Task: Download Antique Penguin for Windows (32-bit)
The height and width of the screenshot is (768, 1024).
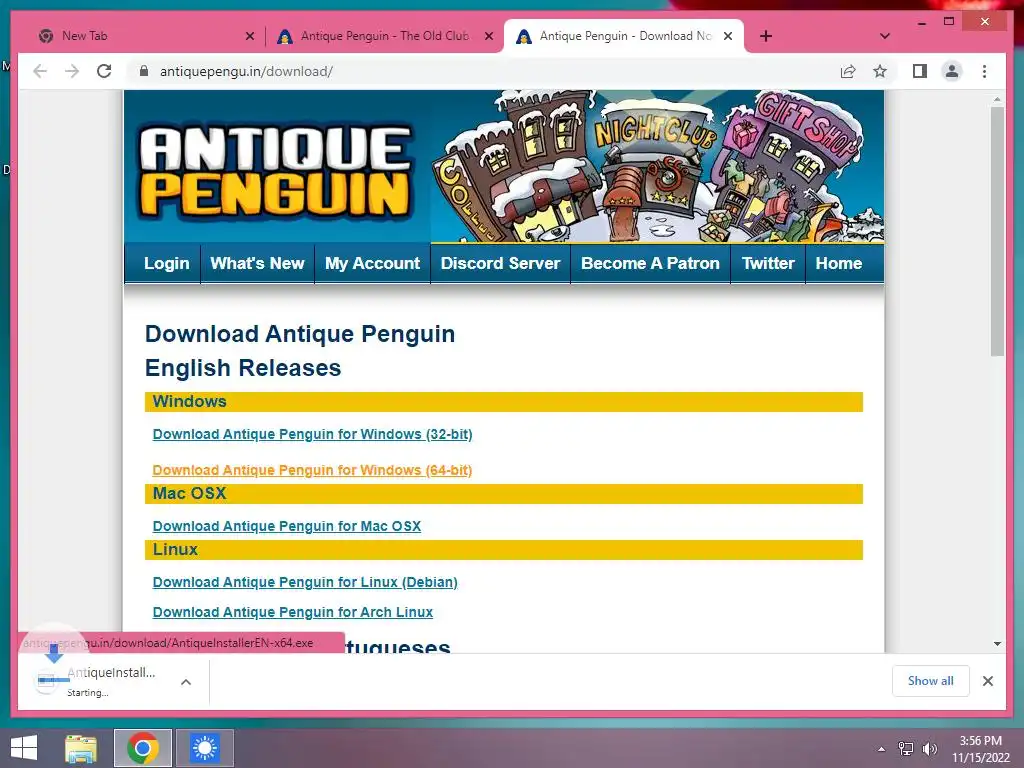Action: click(x=312, y=434)
